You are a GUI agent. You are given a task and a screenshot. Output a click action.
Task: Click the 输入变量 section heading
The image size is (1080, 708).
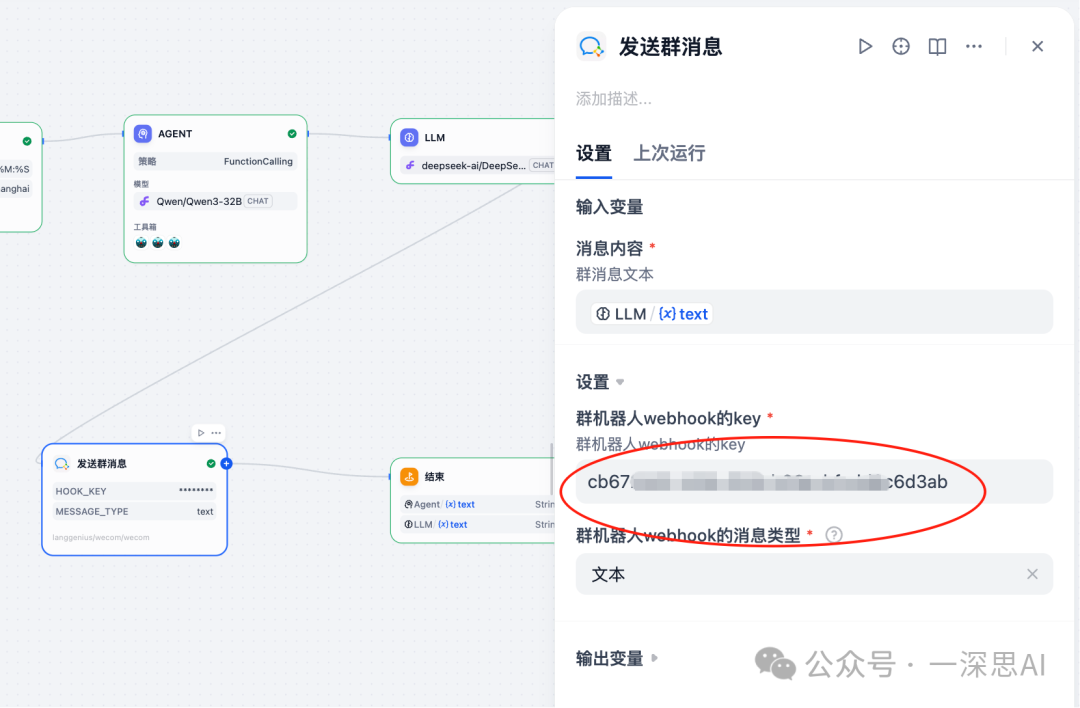tap(610, 207)
